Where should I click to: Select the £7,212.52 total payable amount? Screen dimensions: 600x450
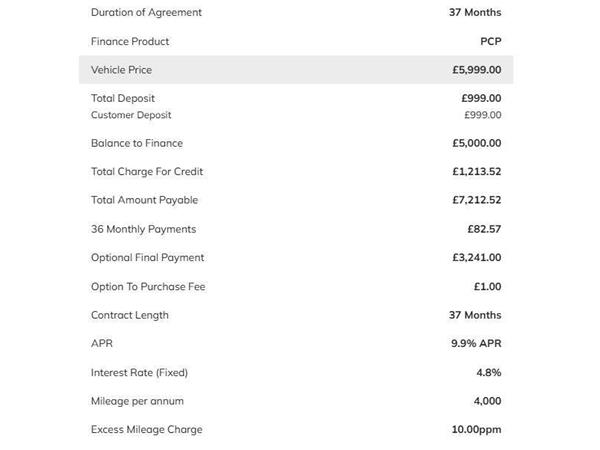[476, 200]
